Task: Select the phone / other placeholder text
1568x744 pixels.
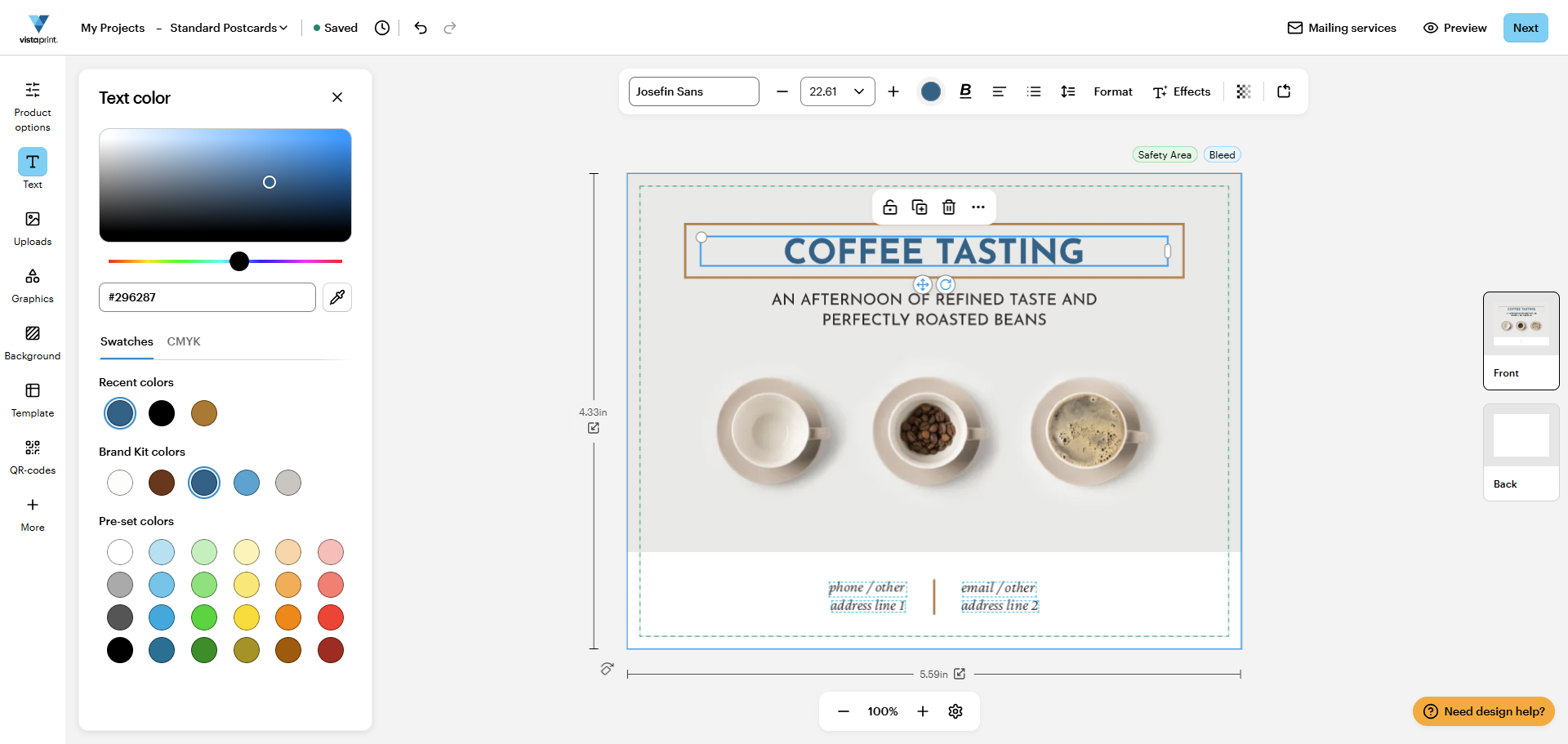Action: coord(867,587)
